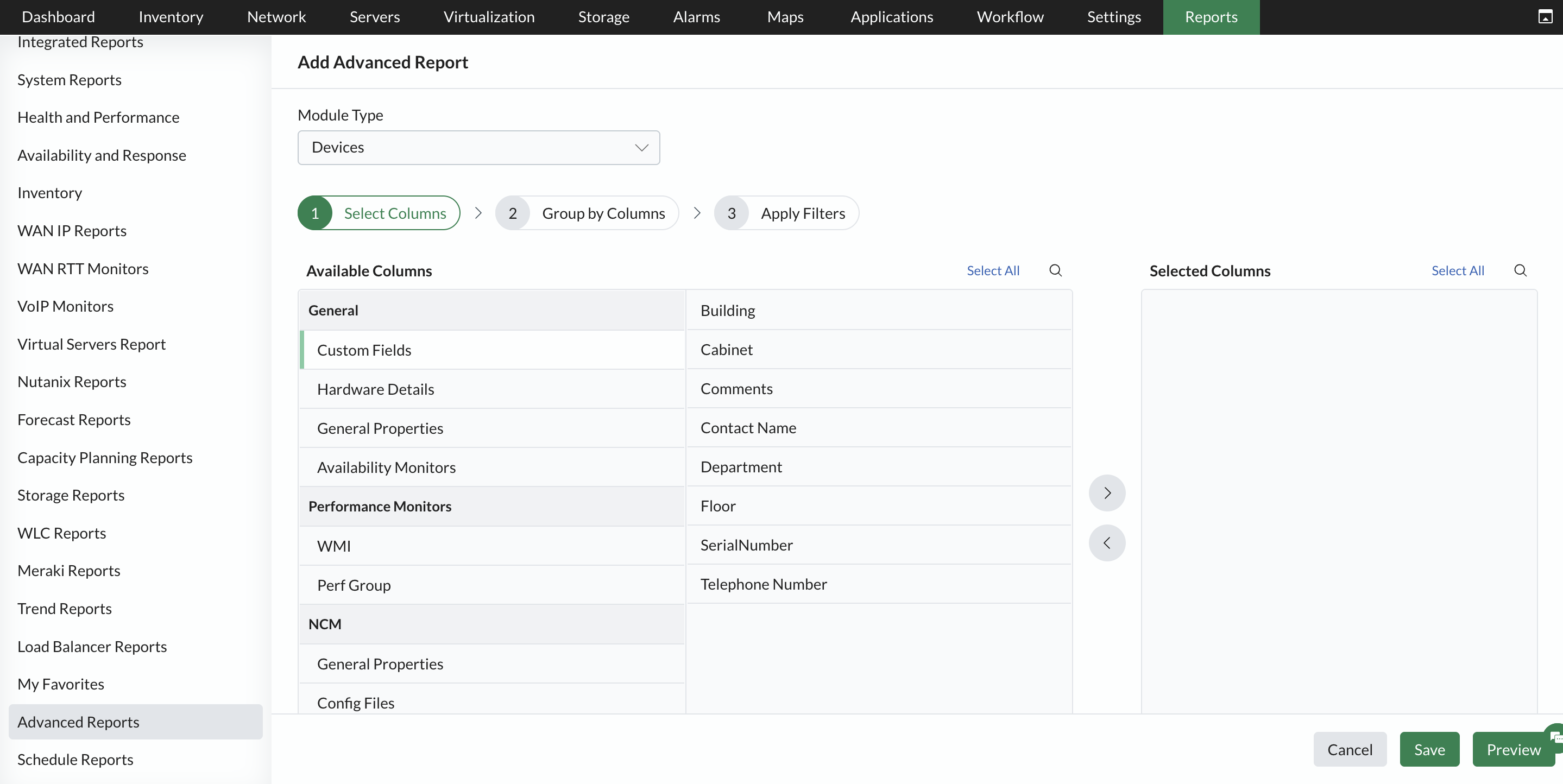Open the Applications menu

892,17
